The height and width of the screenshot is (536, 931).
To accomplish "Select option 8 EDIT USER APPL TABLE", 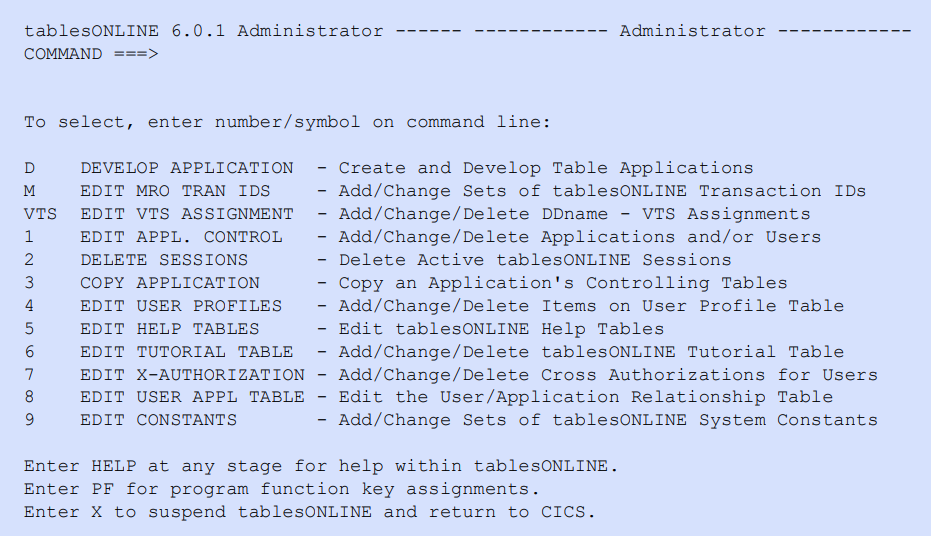I will (164, 397).
